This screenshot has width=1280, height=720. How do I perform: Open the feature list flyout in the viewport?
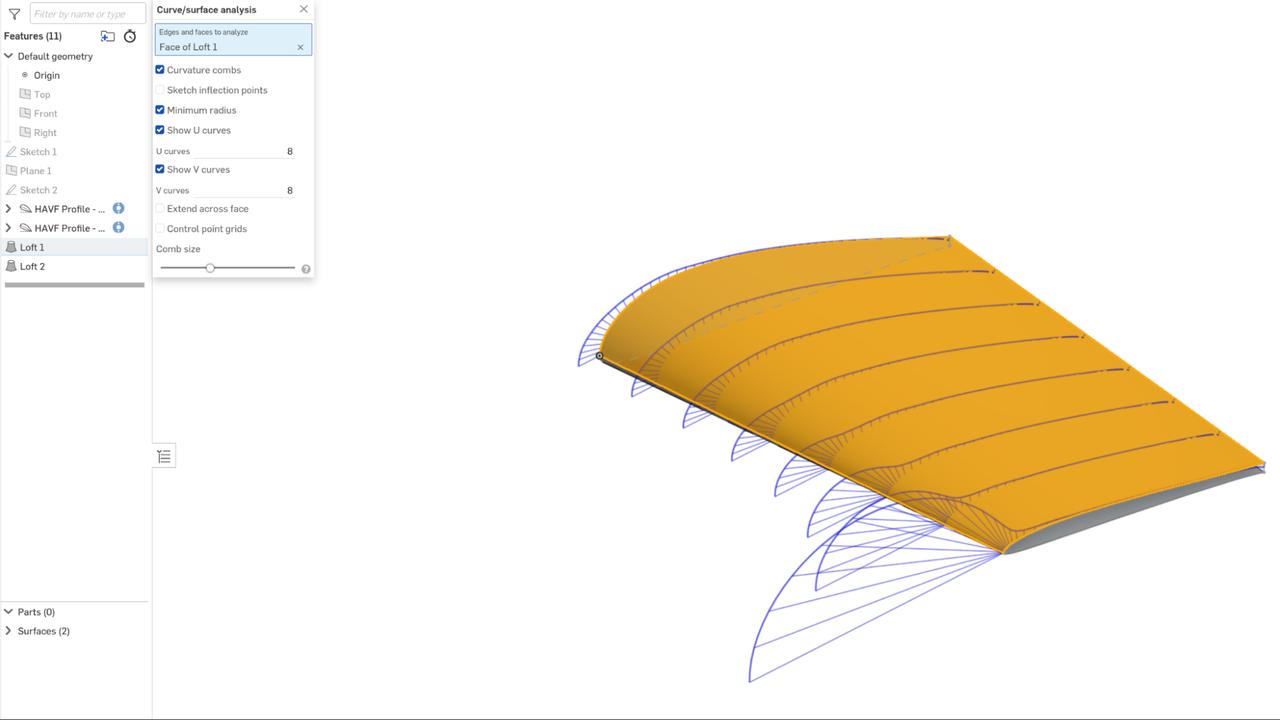[164, 455]
